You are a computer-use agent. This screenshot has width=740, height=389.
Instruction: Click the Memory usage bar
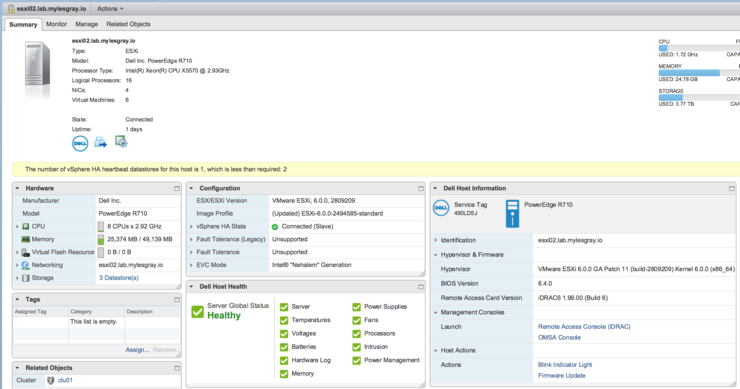(699, 73)
